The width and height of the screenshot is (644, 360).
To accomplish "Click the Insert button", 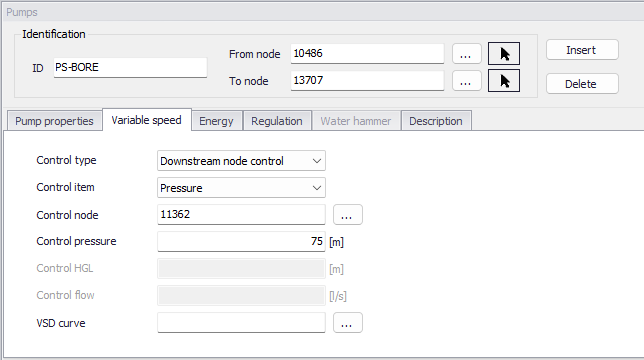I will coord(582,50).
